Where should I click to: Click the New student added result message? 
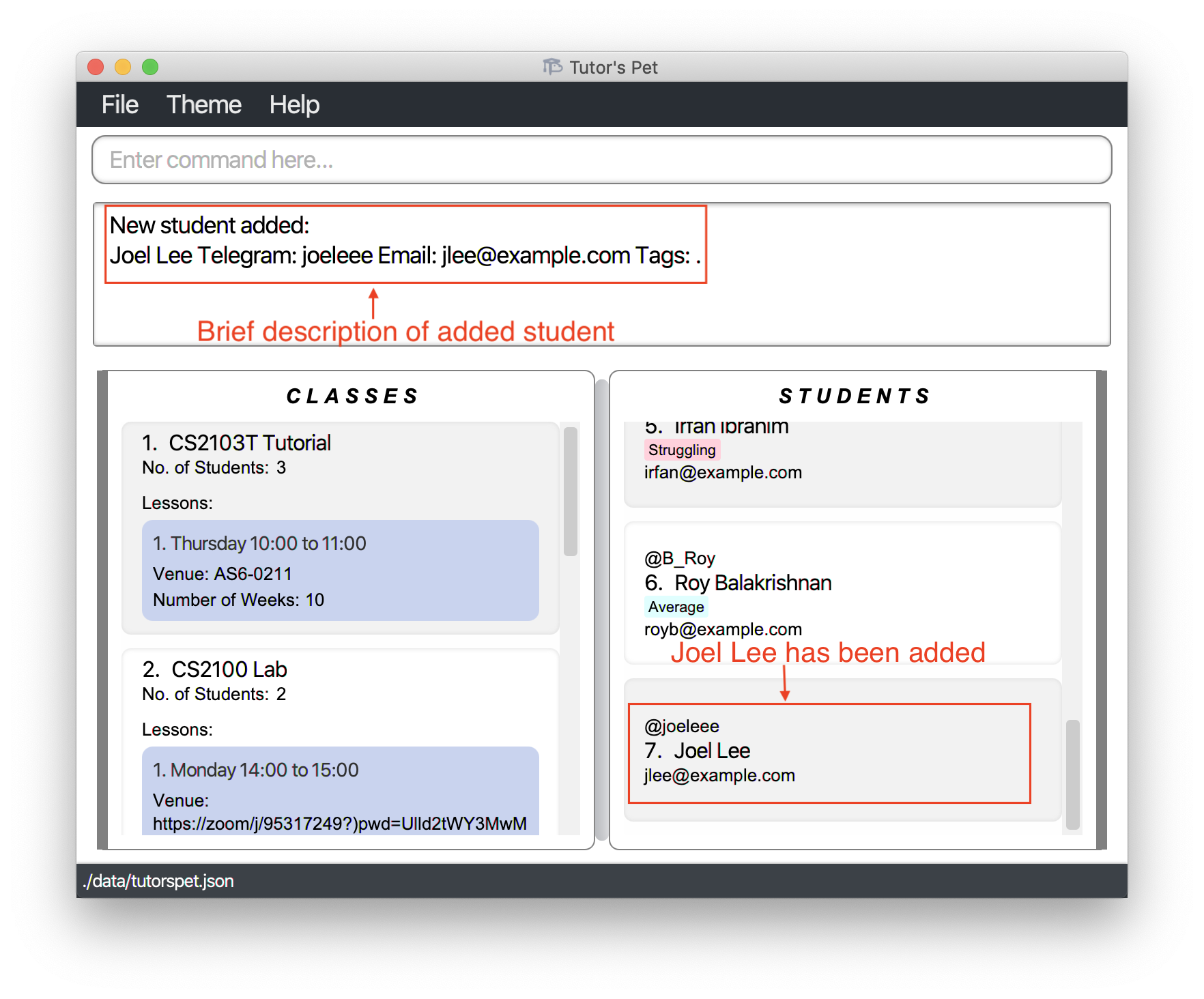405,240
